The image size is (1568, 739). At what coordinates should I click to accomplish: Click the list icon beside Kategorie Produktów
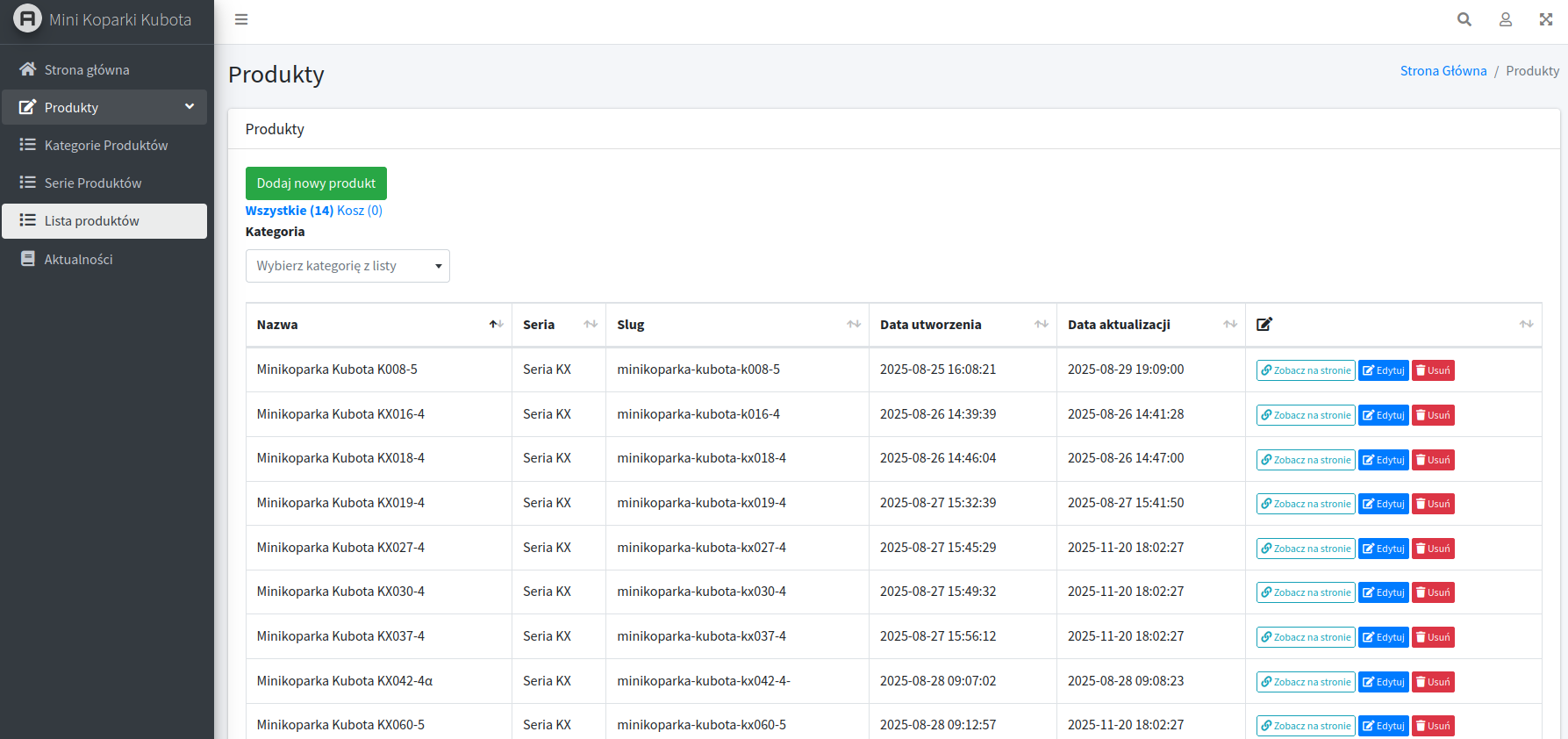[28, 145]
